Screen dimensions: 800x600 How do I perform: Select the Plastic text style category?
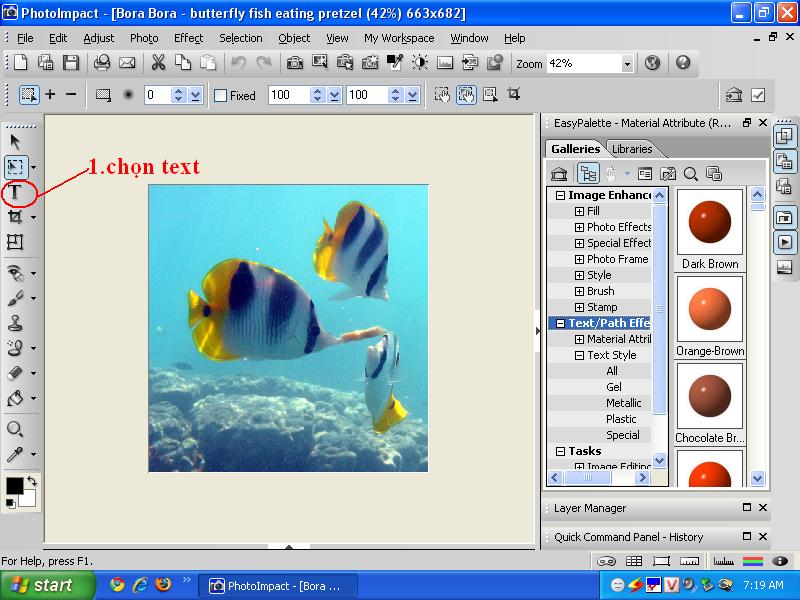(621, 419)
